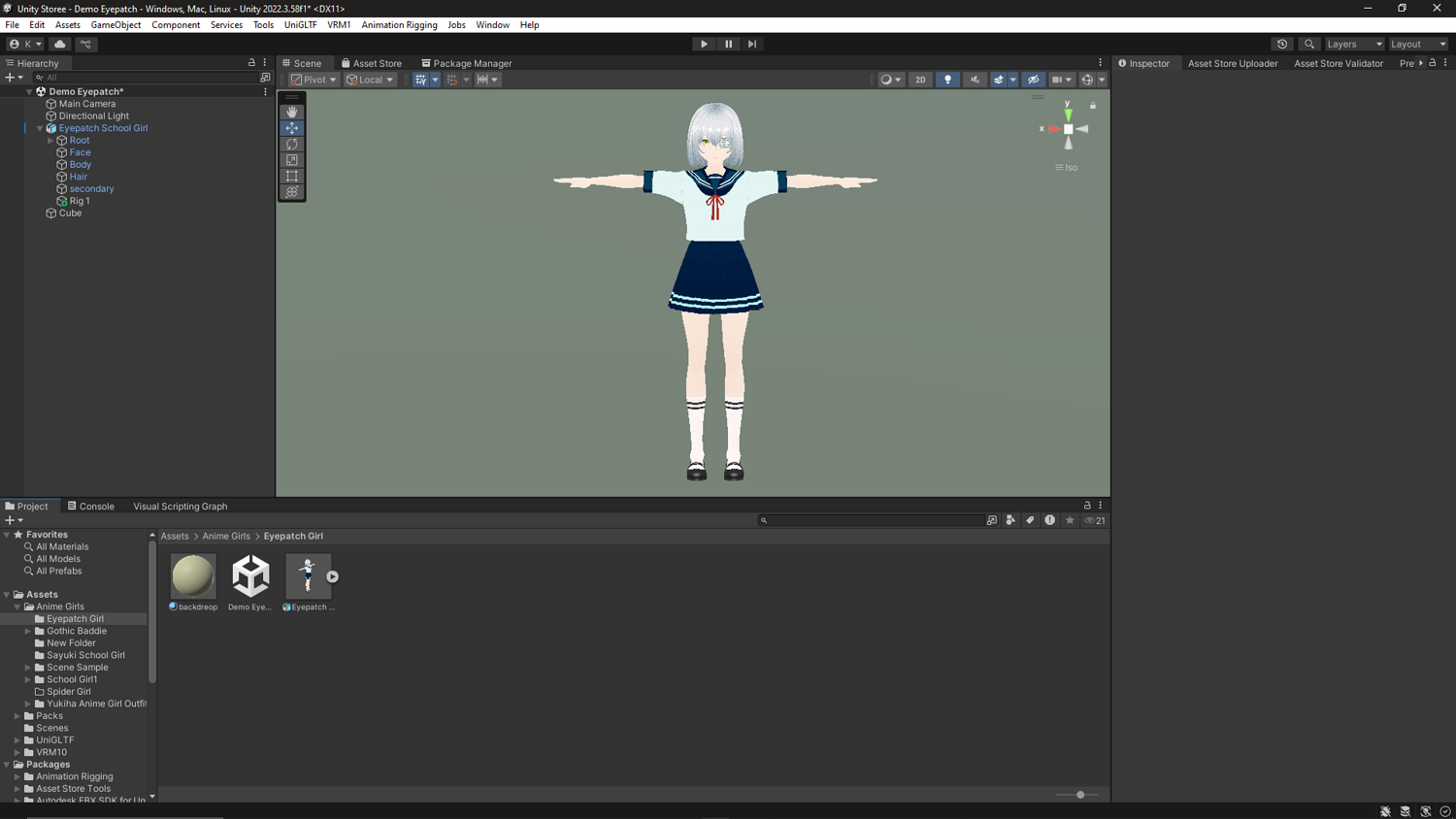Image resolution: width=1456 pixels, height=819 pixels.
Task: Click the Play button
Action: [704, 44]
